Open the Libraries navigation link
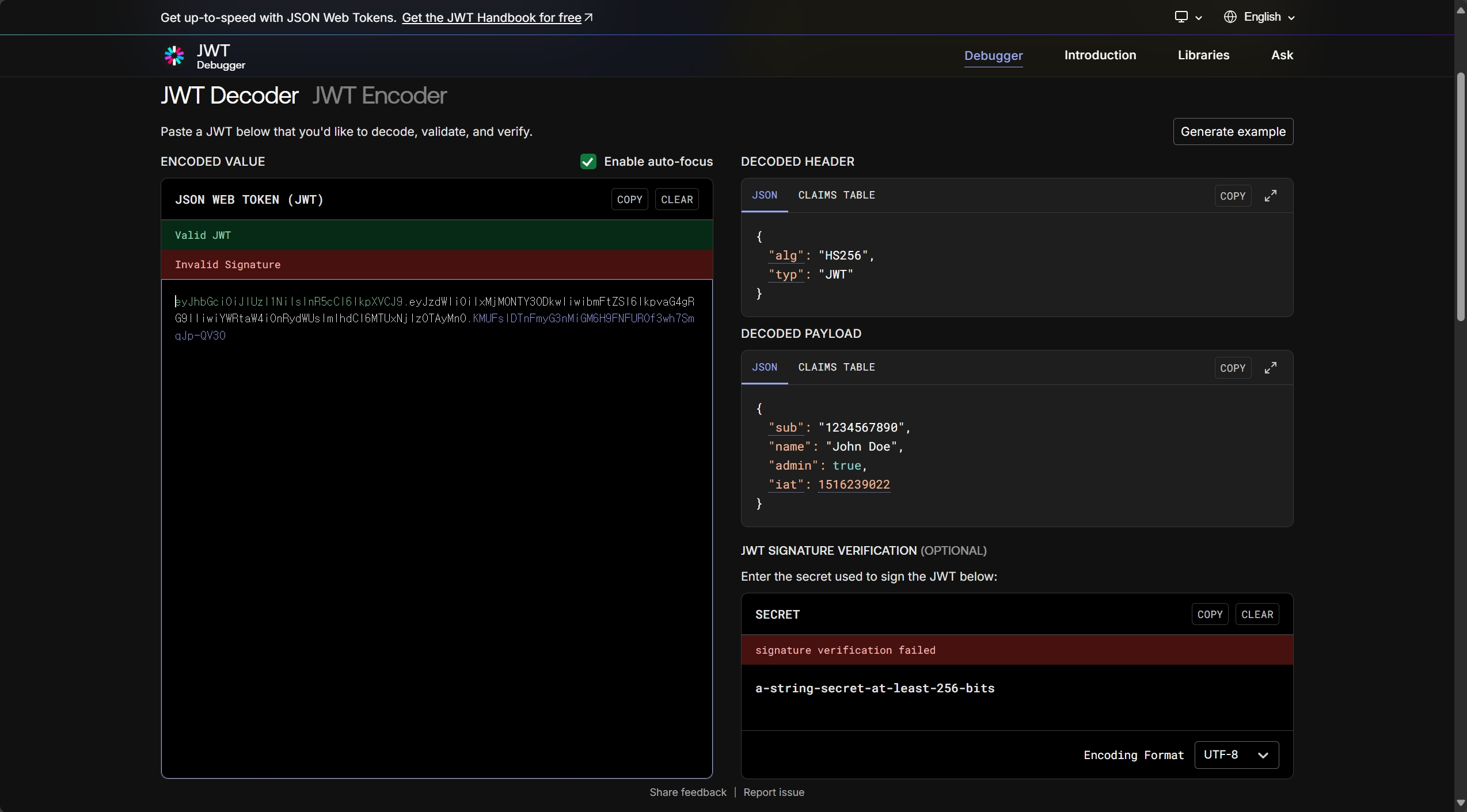 click(x=1203, y=55)
